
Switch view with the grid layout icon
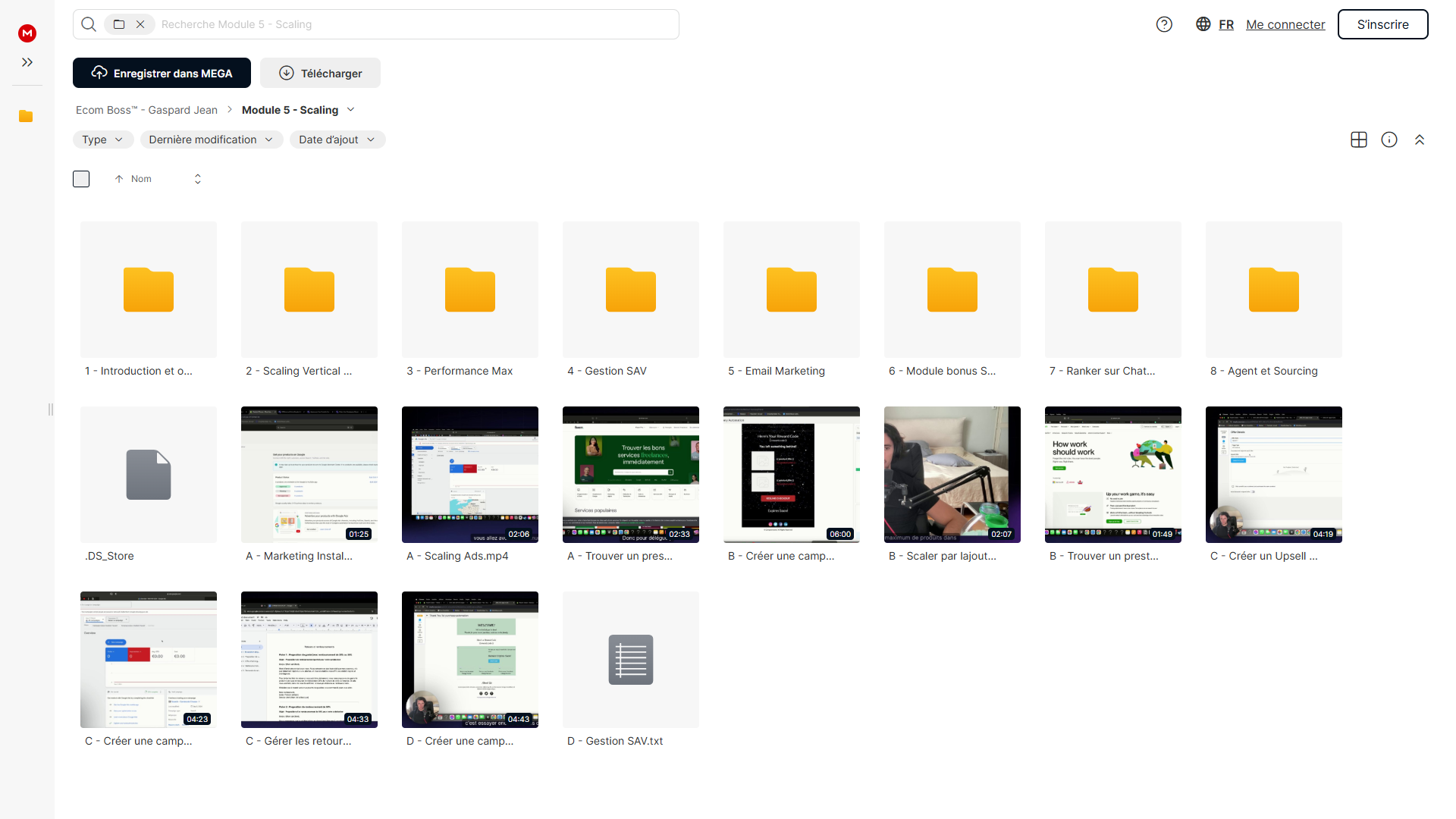click(1359, 140)
